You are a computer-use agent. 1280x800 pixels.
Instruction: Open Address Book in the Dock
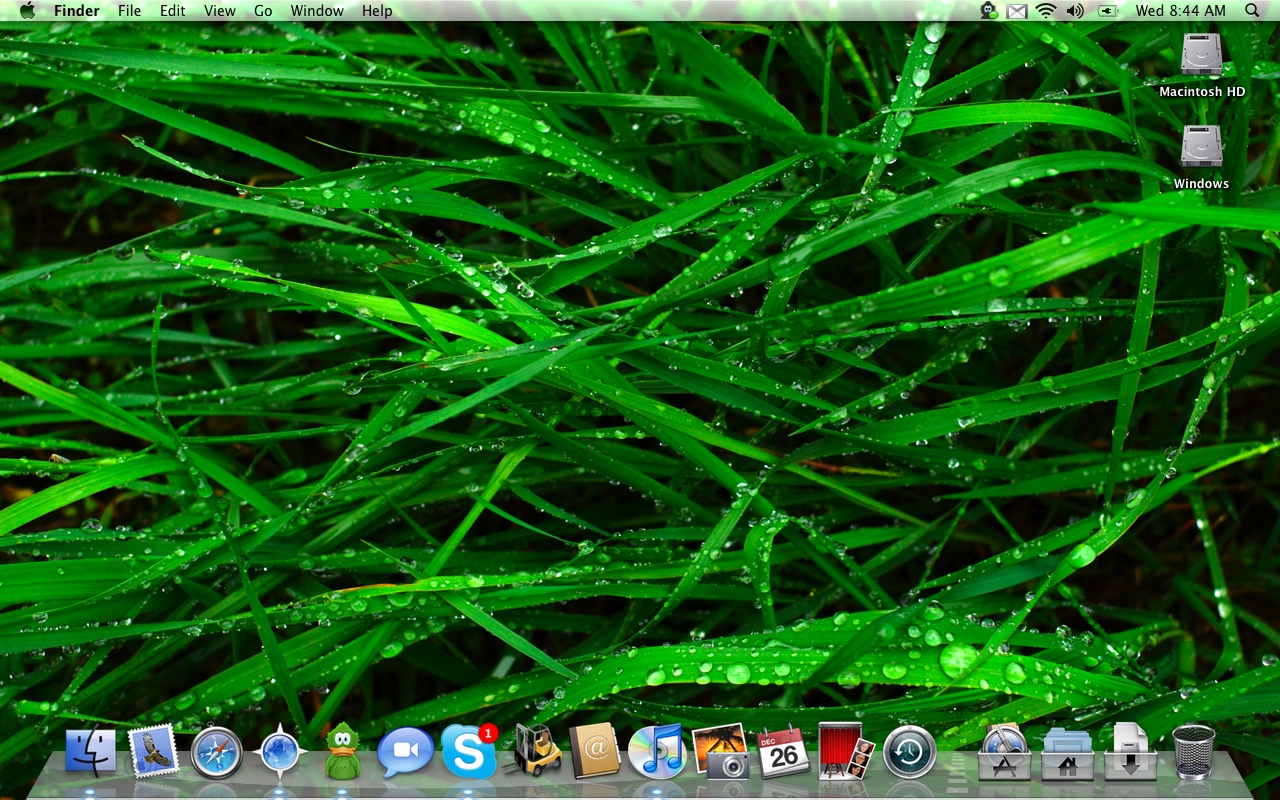[x=595, y=752]
